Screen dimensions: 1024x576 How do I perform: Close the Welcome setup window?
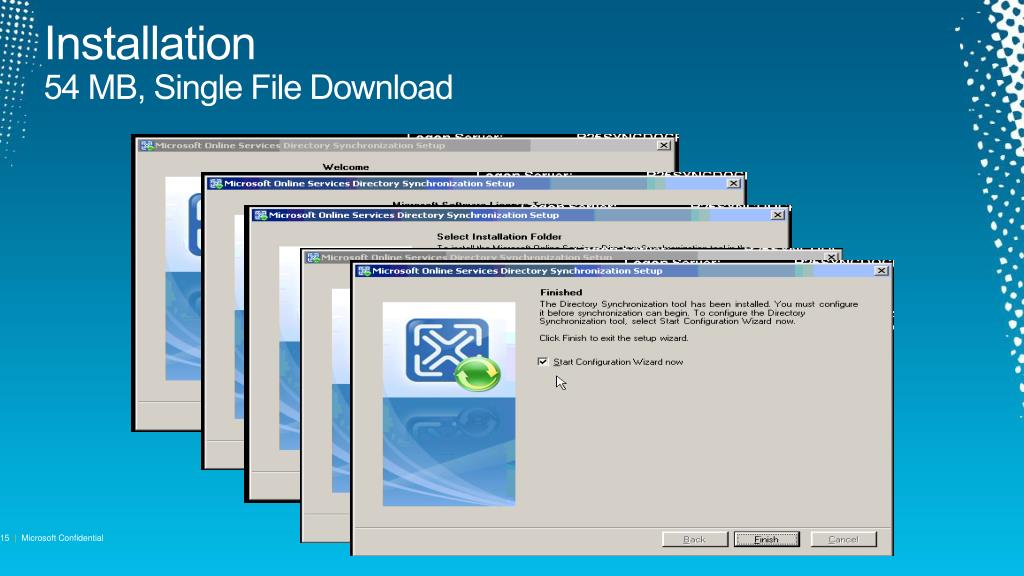(x=664, y=146)
